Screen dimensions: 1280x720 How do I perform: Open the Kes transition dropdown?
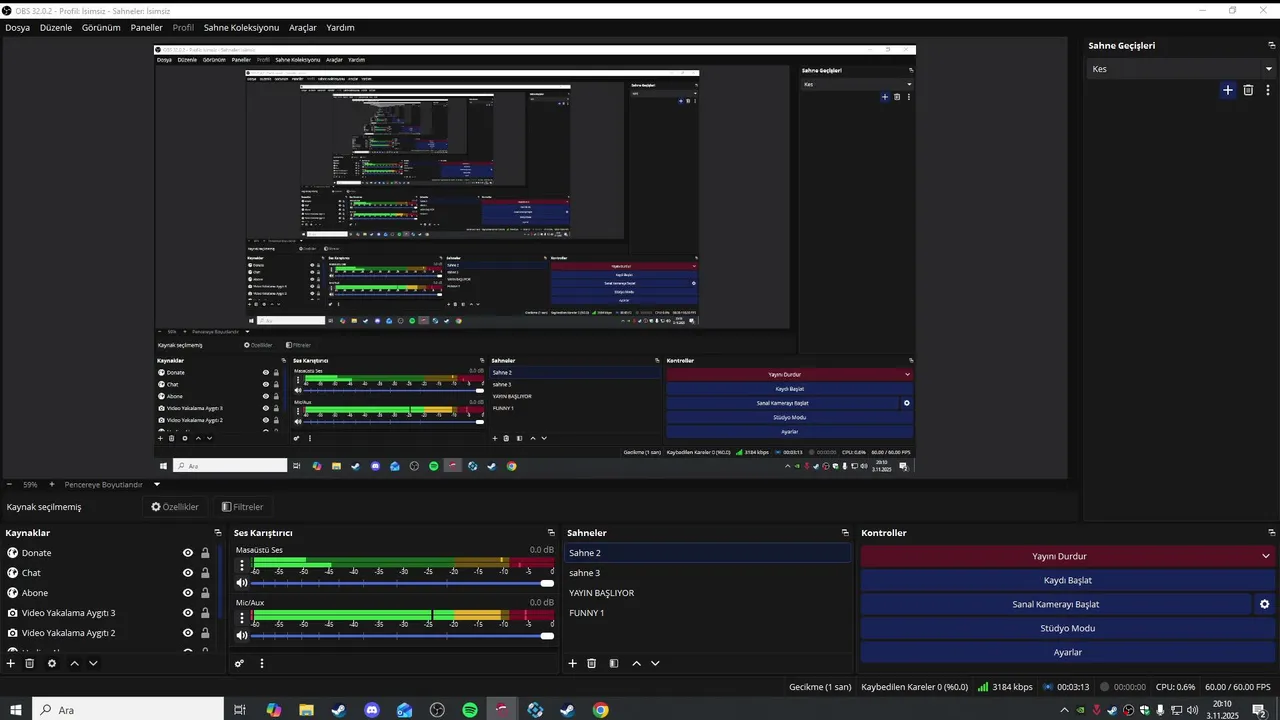1181,69
